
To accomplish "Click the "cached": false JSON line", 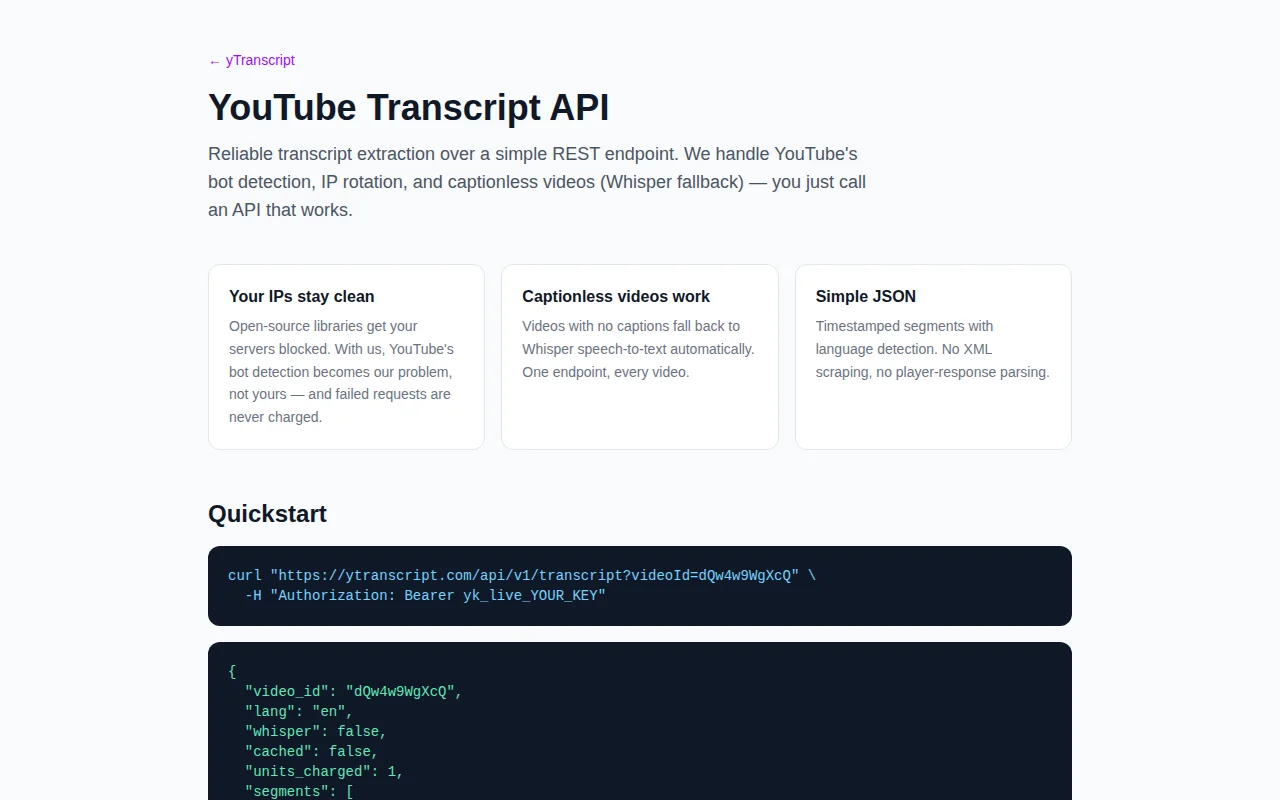I will (311, 751).
